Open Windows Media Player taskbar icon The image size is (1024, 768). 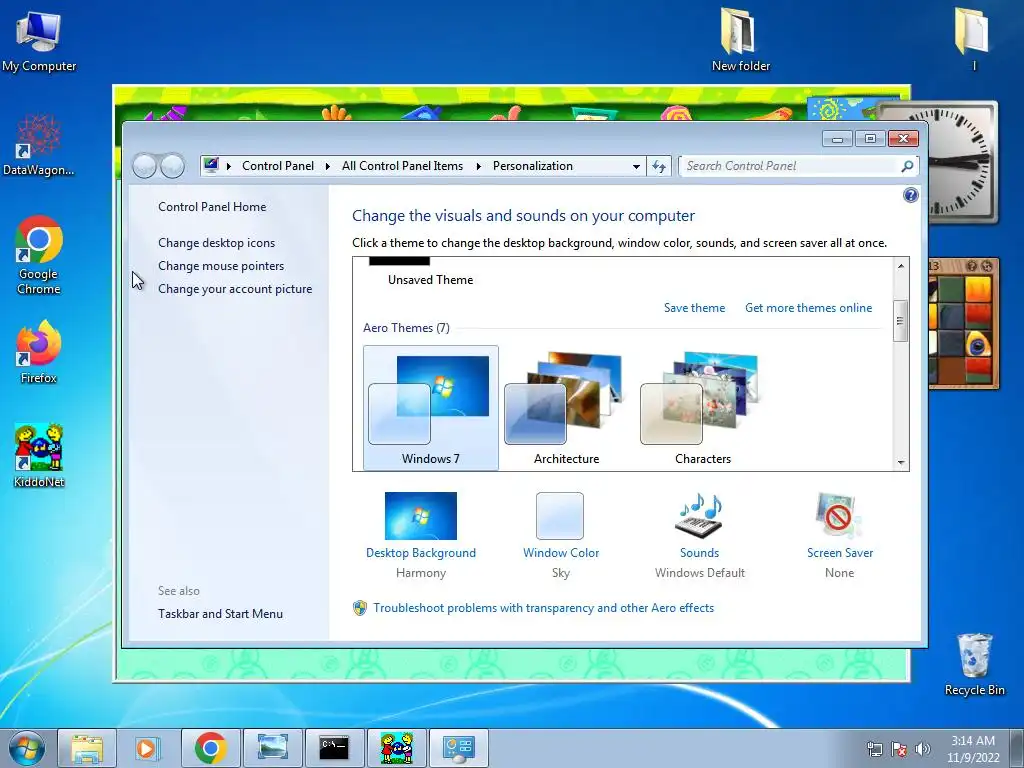point(148,748)
